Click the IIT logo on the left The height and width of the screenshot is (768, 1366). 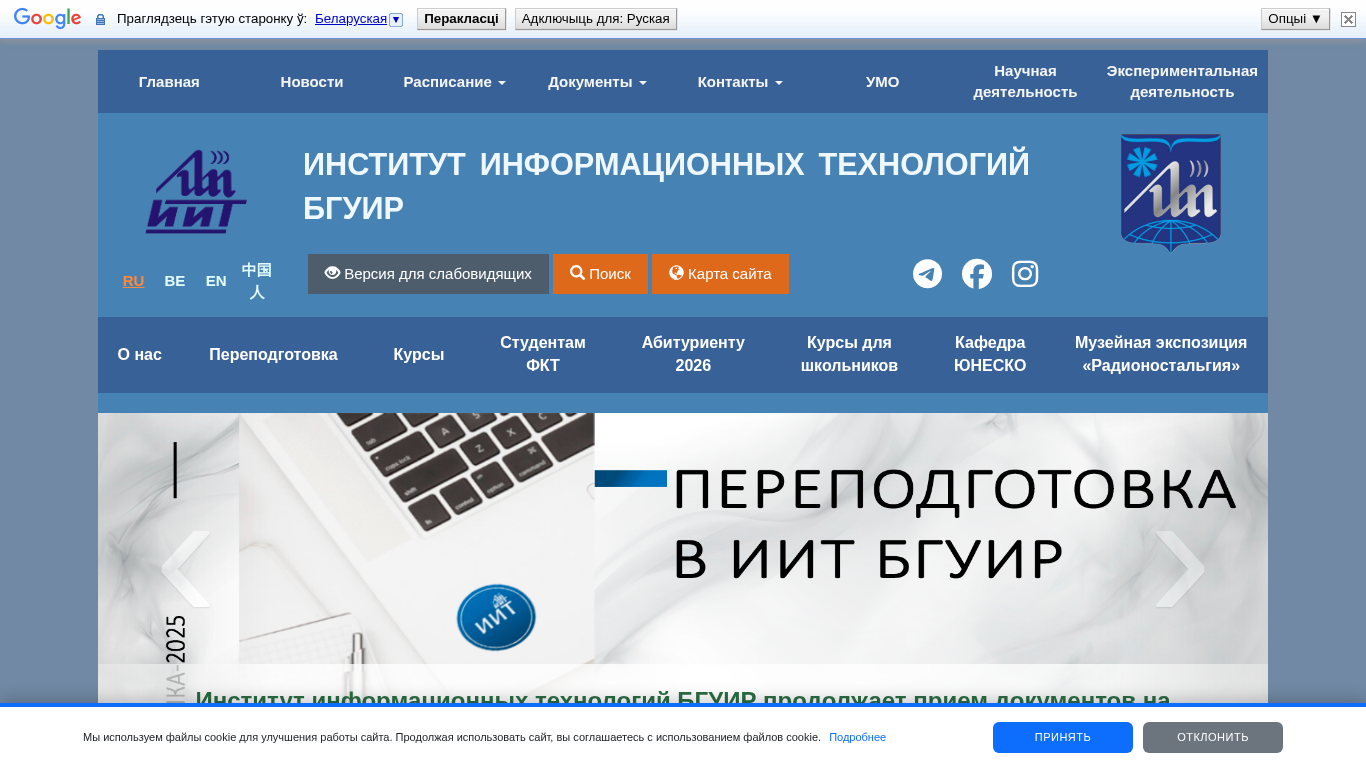[196, 192]
